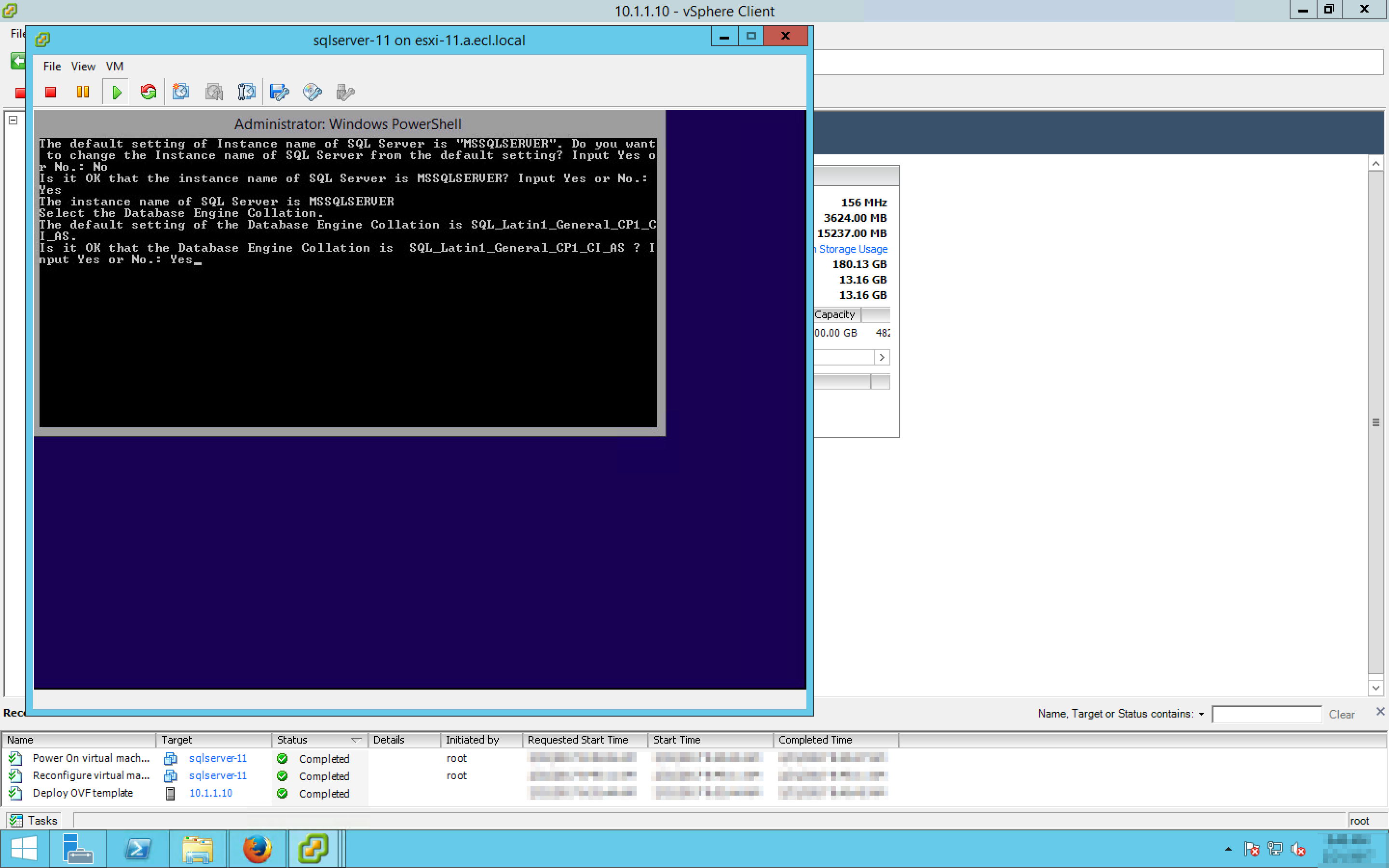
Task: Click the green Power On play icon
Action: (x=117, y=92)
